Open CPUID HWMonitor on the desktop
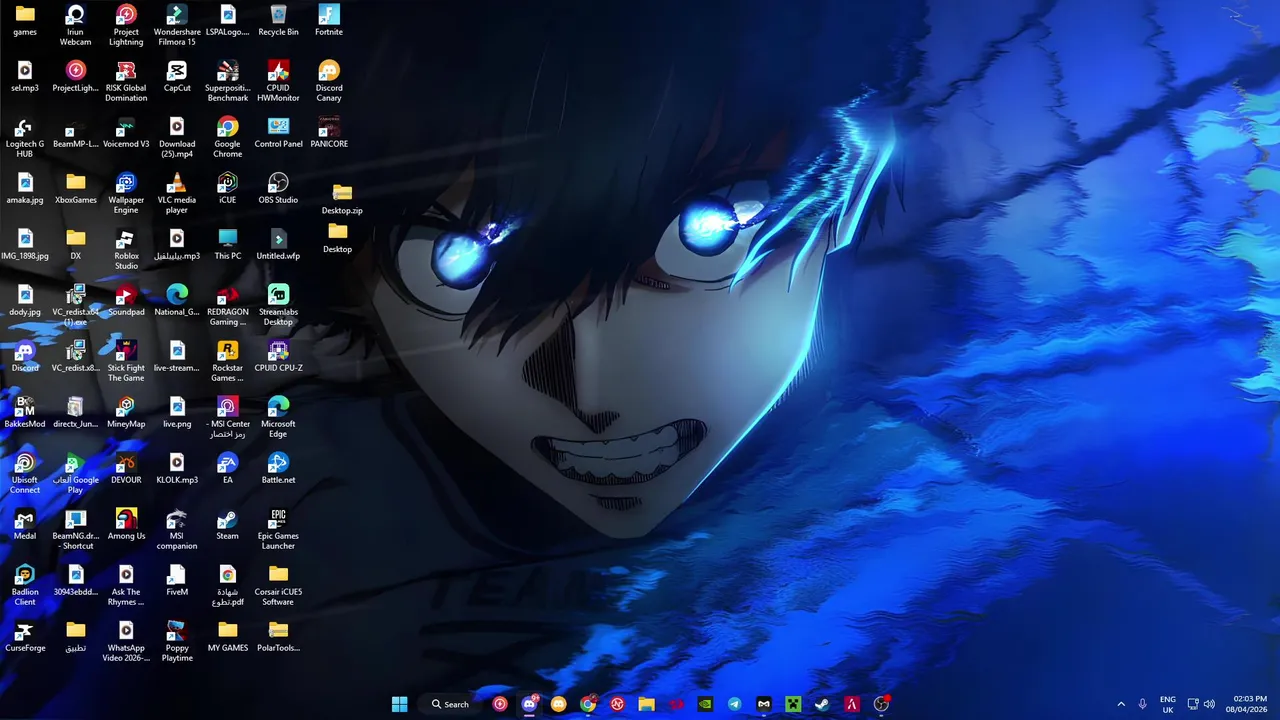Image resolution: width=1280 pixels, height=720 pixels. pyautogui.click(x=278, y=81)
